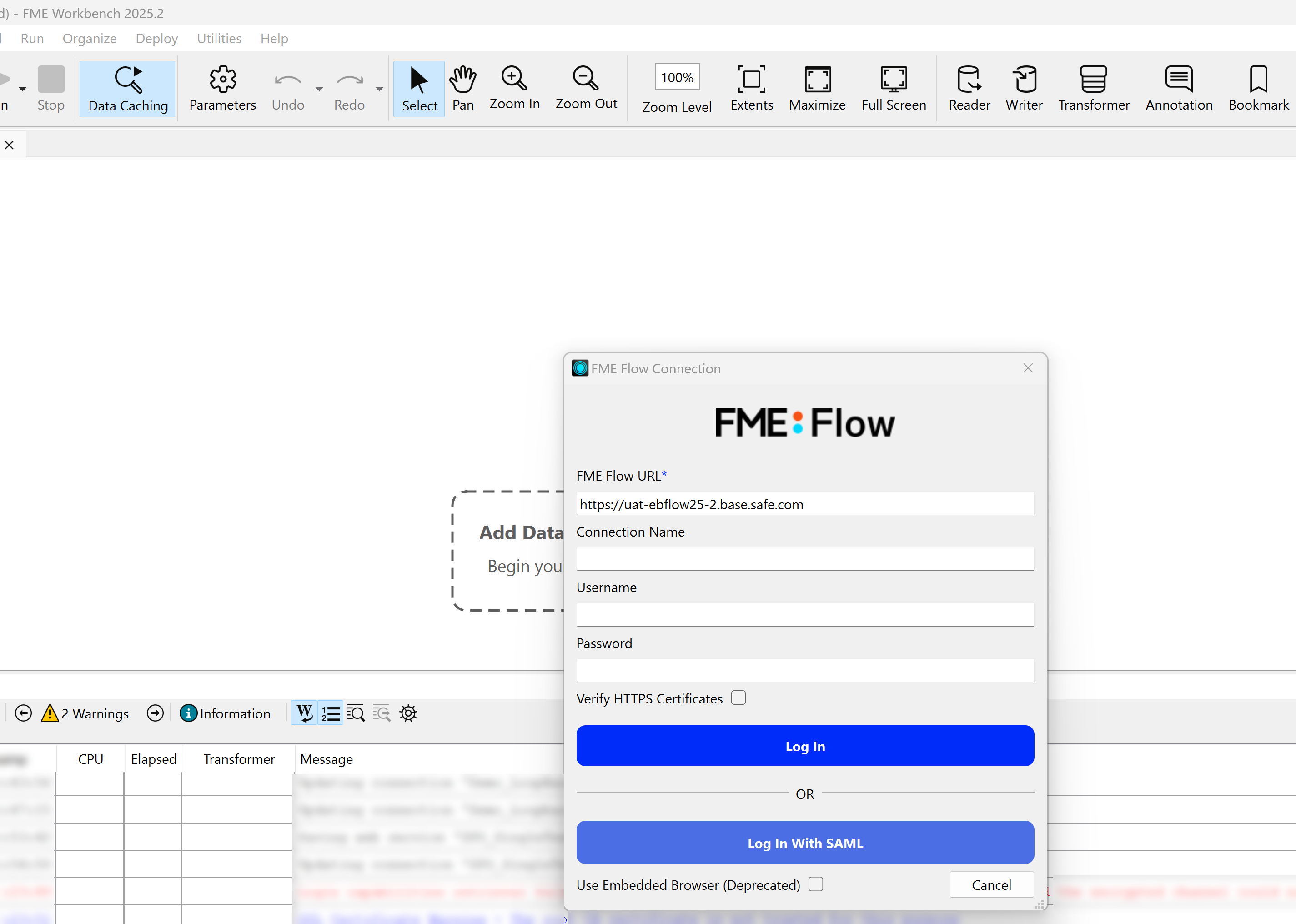This screenshot has width=1296, height=924.
Task: Add an Annotation to the canvas
Action: point(1179,88)
